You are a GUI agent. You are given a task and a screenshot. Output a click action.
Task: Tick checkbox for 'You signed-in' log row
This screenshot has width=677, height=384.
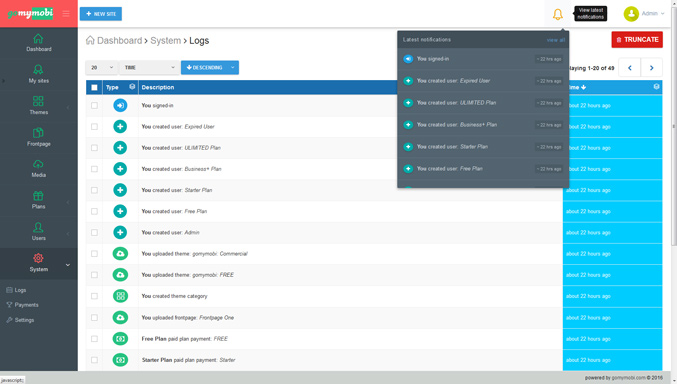tap(94, 105)
